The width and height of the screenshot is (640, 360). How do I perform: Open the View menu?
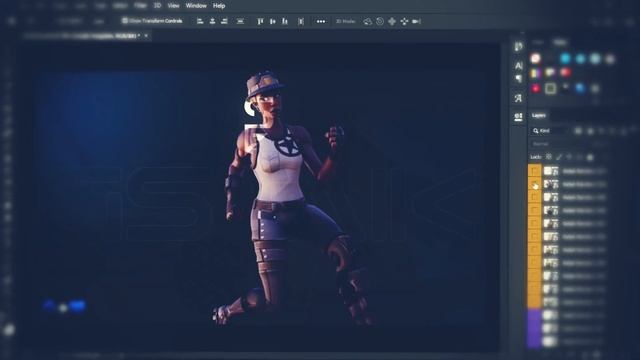pyautogui.click(x=173, y=6)
